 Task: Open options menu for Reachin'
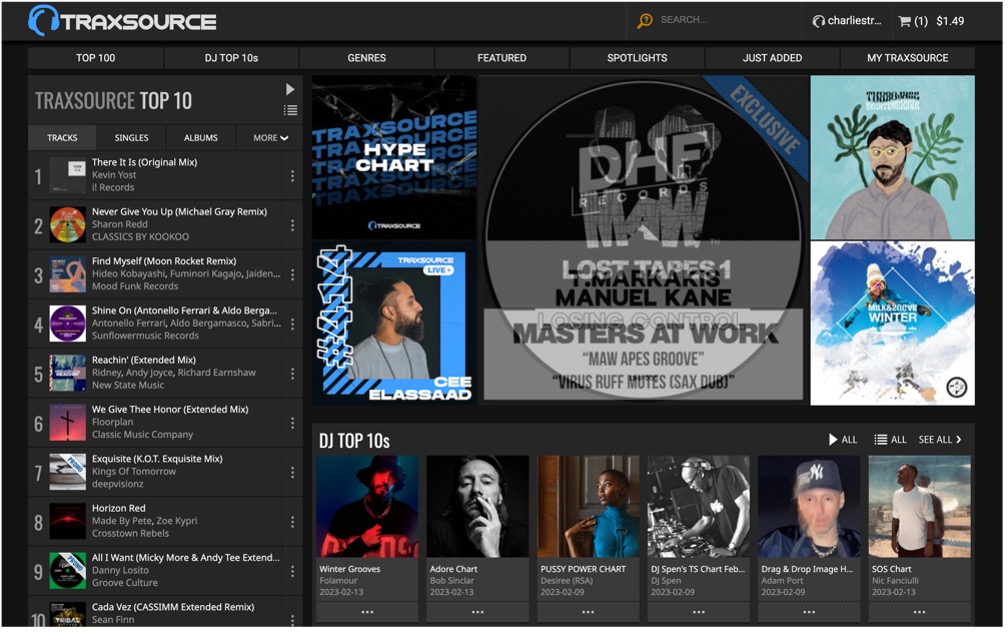pyautogui.click(x=292, y=374)
